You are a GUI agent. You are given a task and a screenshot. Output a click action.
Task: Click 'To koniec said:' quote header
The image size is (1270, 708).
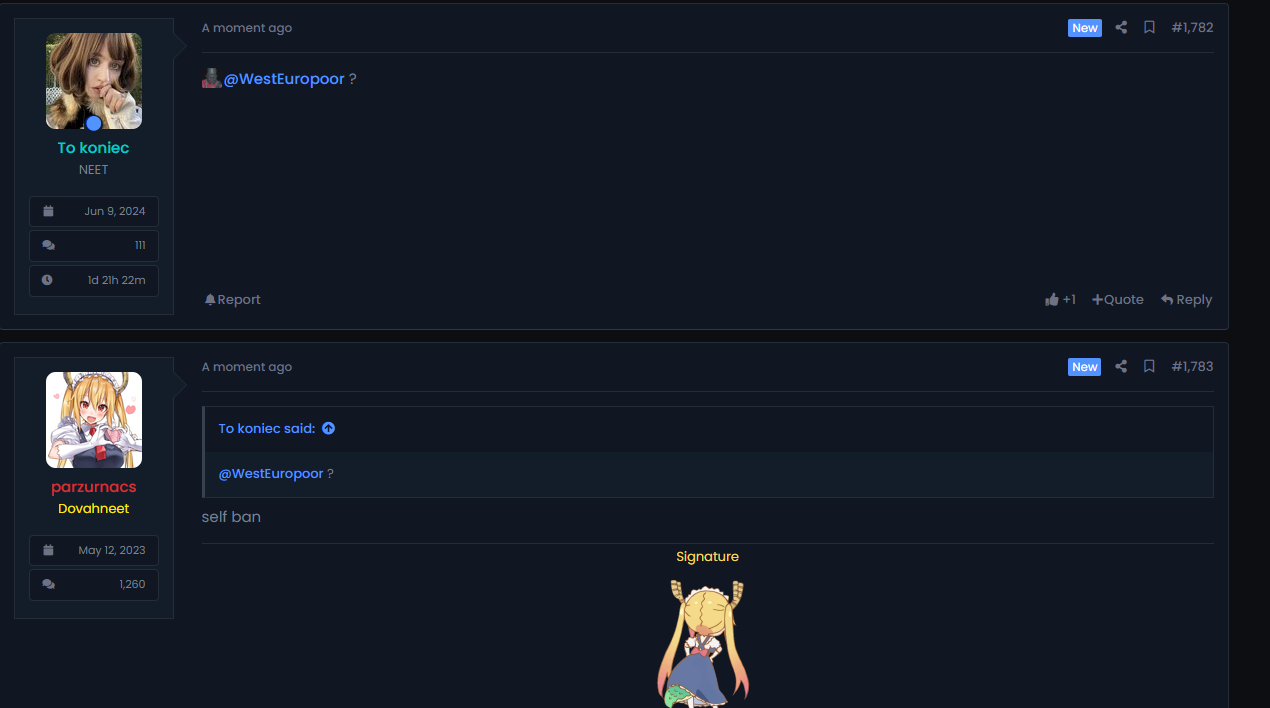tap(267, 428)
